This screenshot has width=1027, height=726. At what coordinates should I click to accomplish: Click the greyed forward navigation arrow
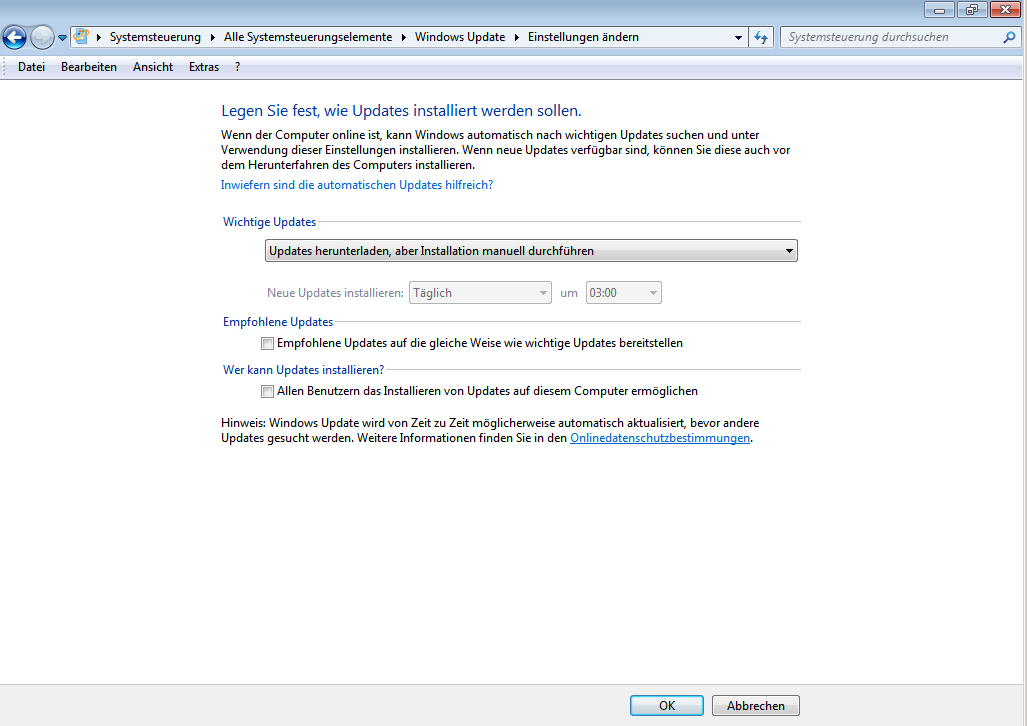(42, 37)
